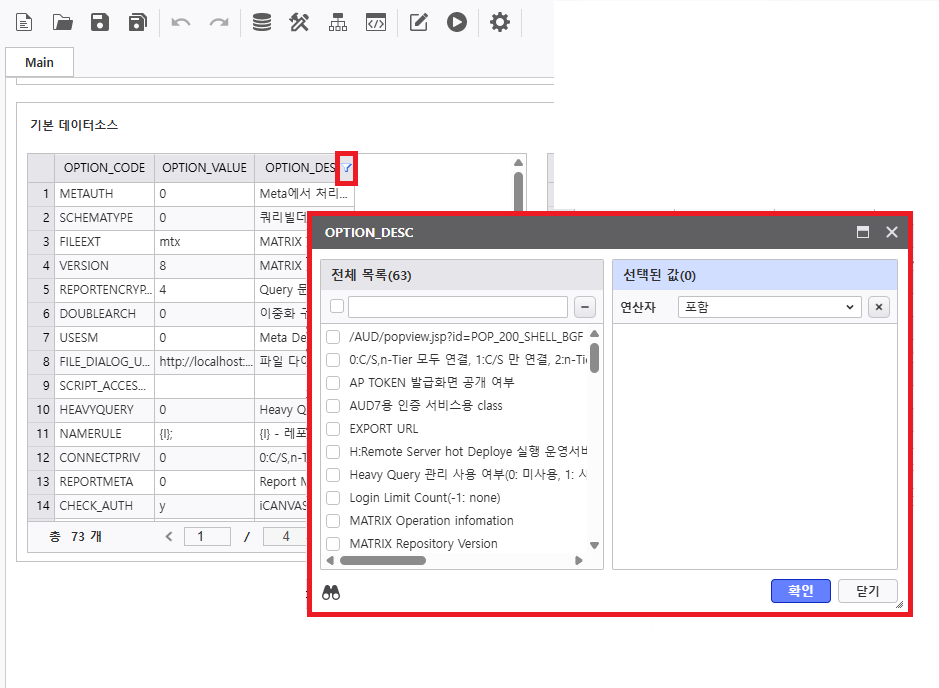This screenshot has height=688, width=939.
Task: Open the database data source icon
Action: (x=261, y=22)
